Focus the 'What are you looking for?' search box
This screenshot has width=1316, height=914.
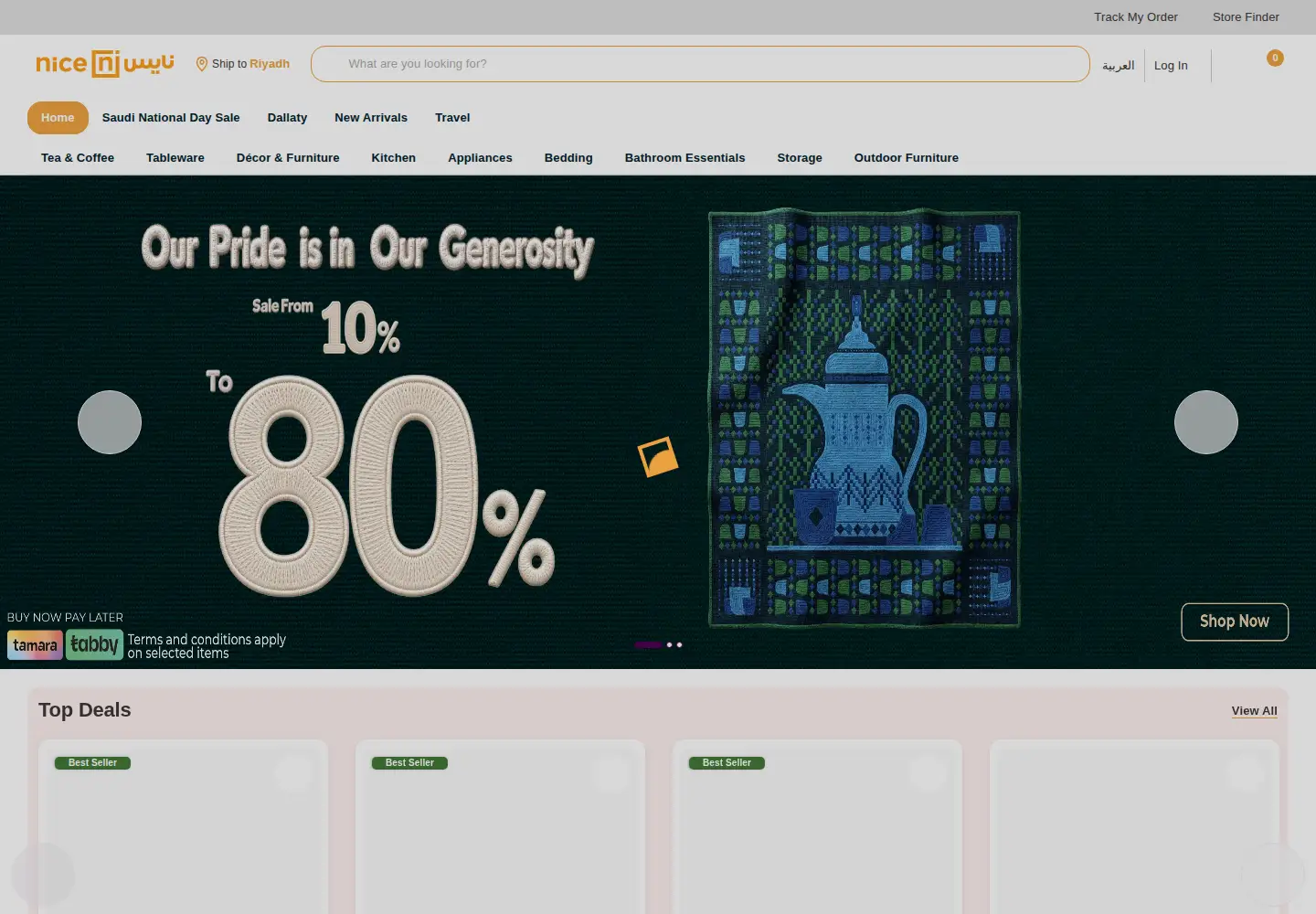[700, 64]
